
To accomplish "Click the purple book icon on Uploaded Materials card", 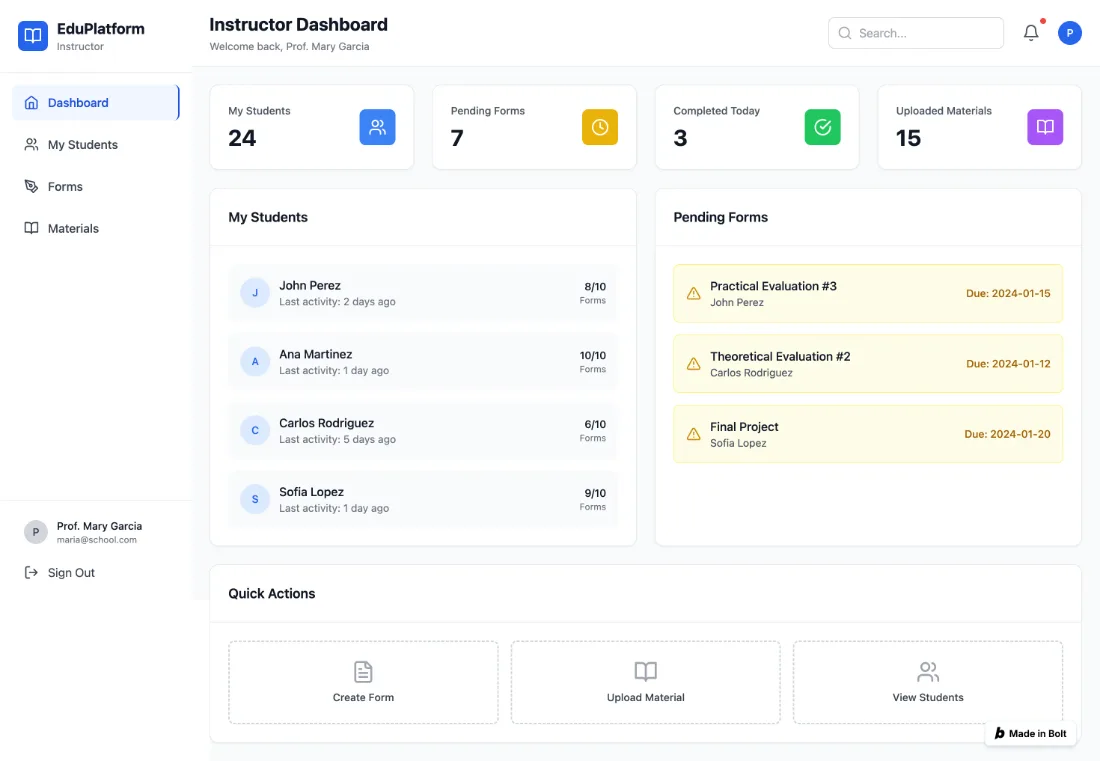I will pos(1045,127).
